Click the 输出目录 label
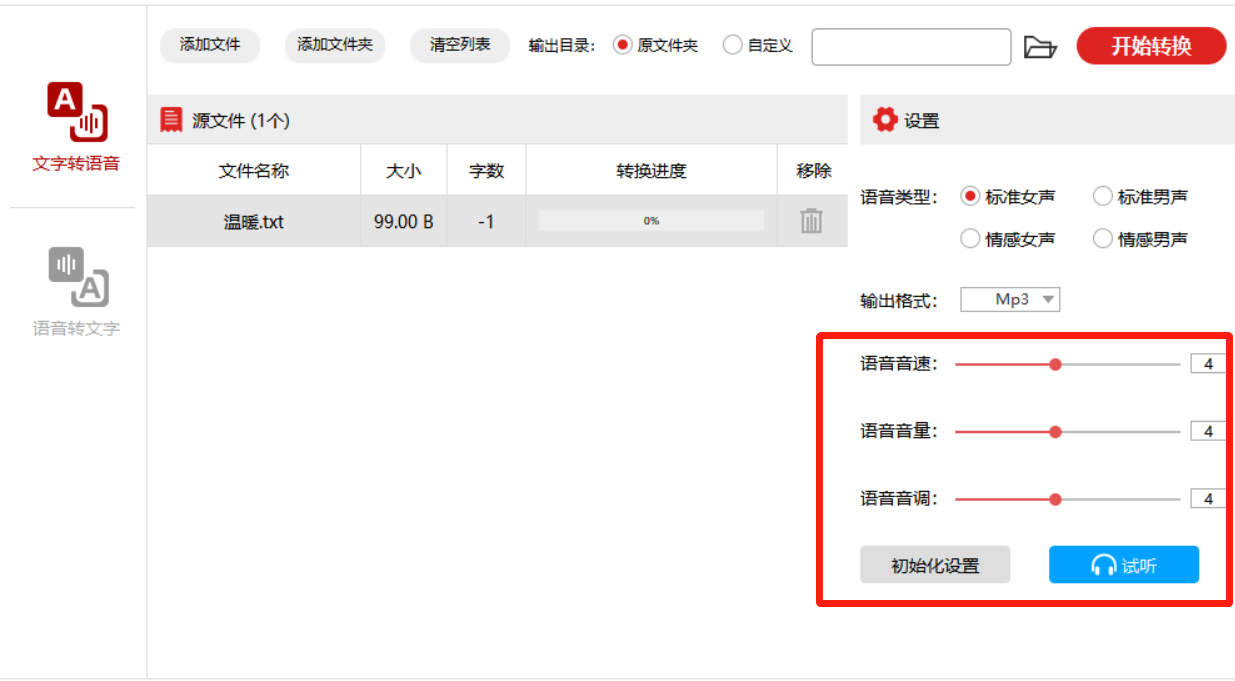The image size is (1235, 681). point(562,45)
